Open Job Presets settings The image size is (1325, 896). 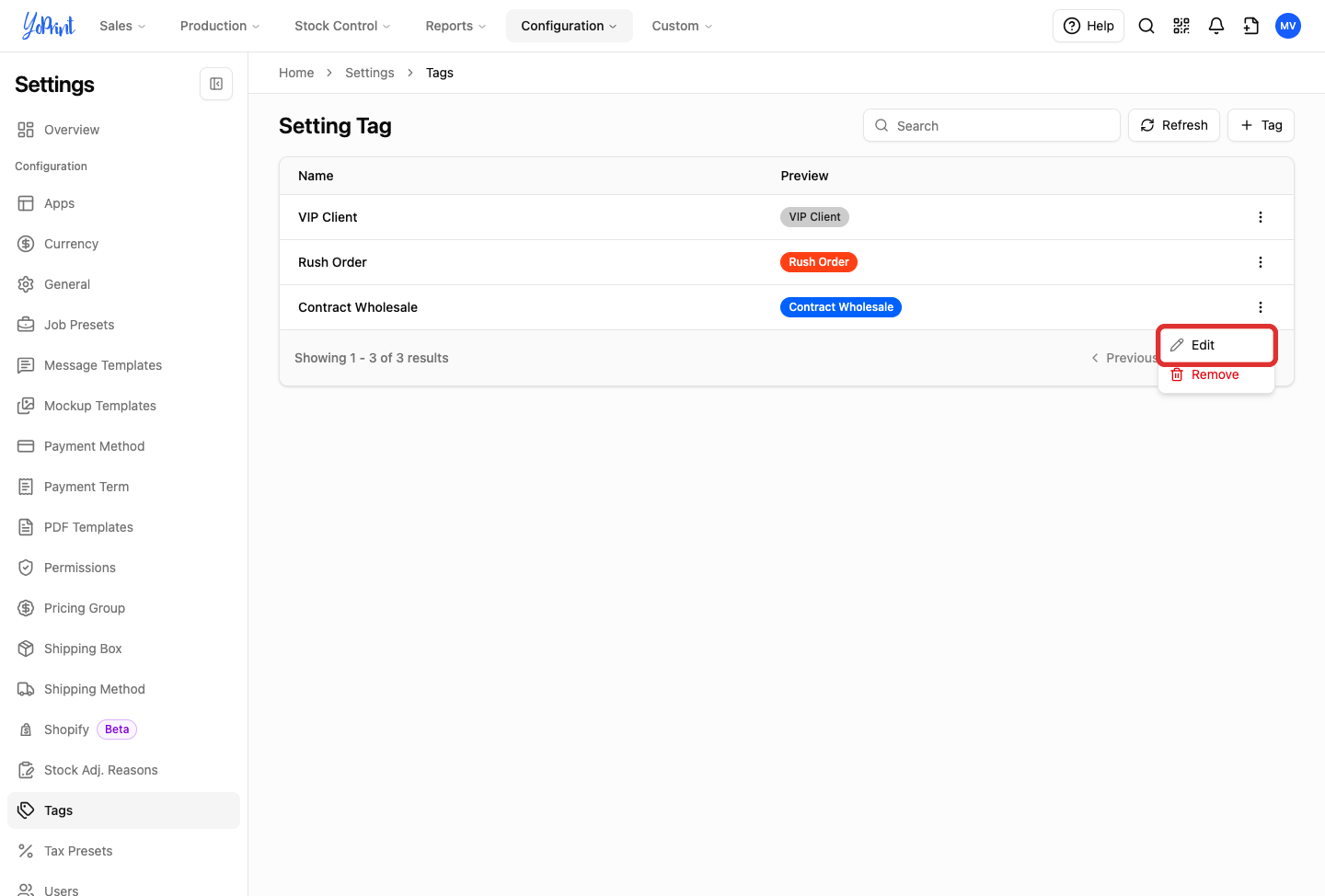click(123, 325)
